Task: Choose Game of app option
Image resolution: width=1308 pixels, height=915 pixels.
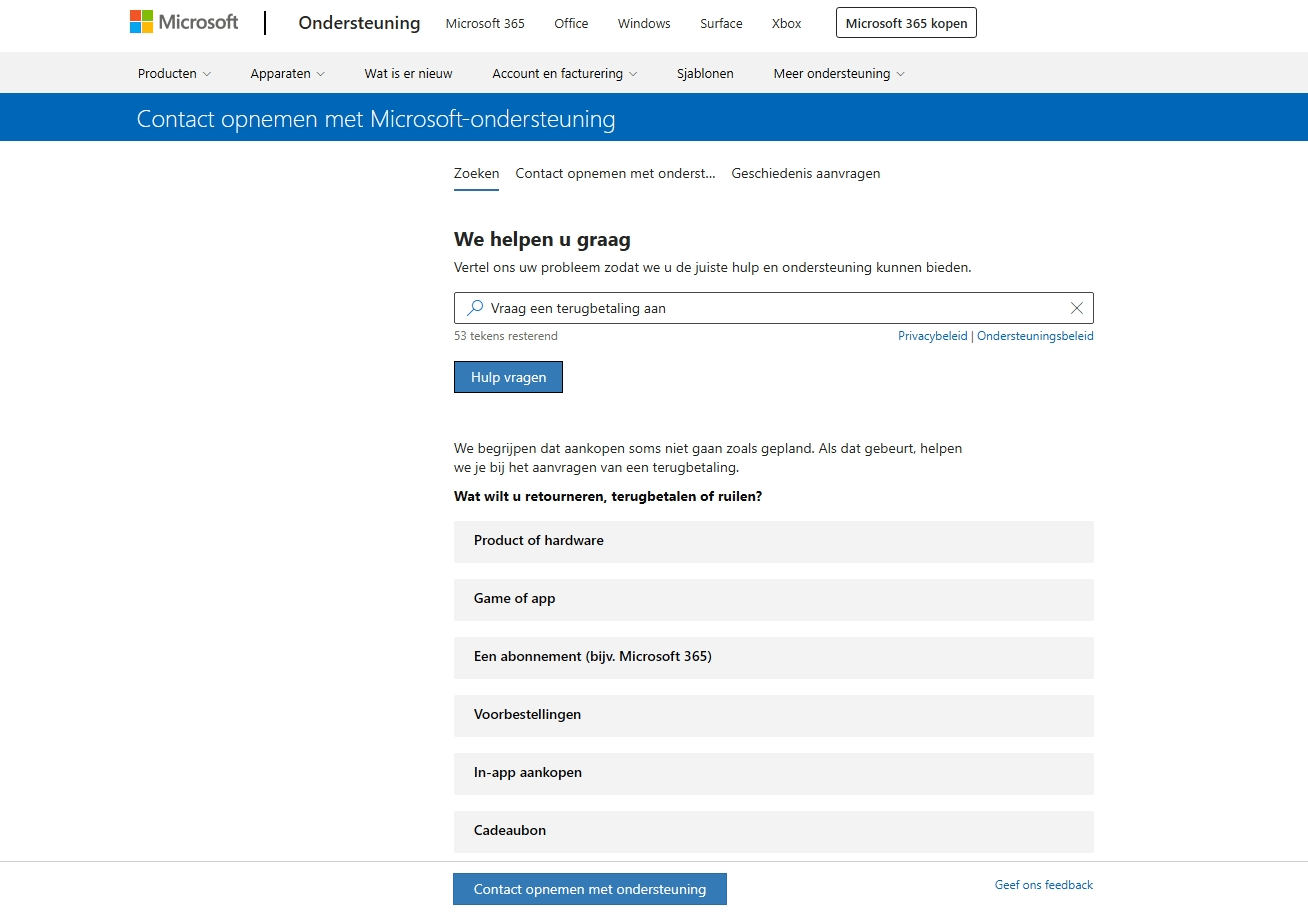Action: [774, 599]
